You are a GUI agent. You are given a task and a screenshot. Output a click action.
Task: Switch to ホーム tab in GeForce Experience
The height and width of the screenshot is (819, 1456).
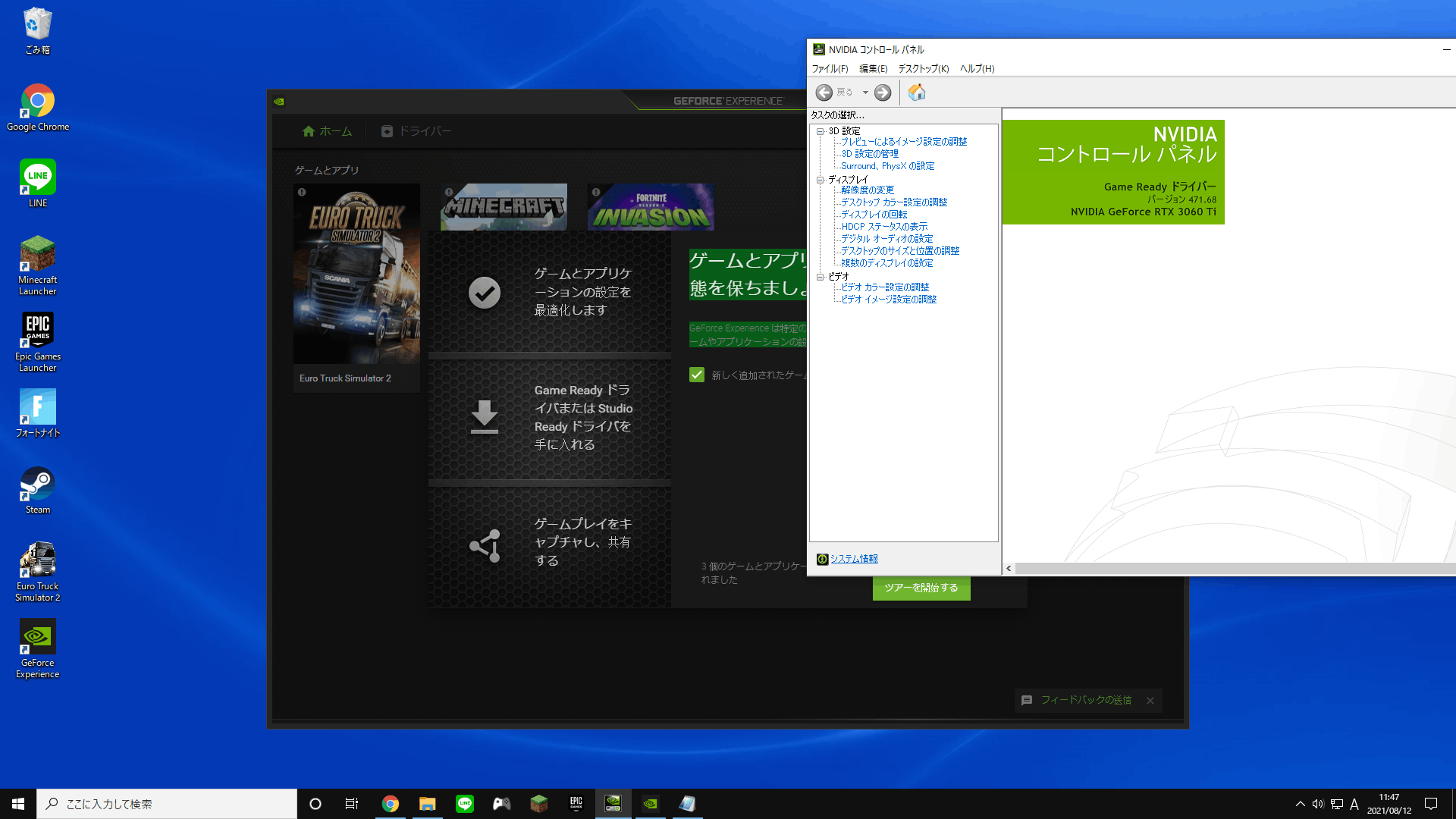327,131
